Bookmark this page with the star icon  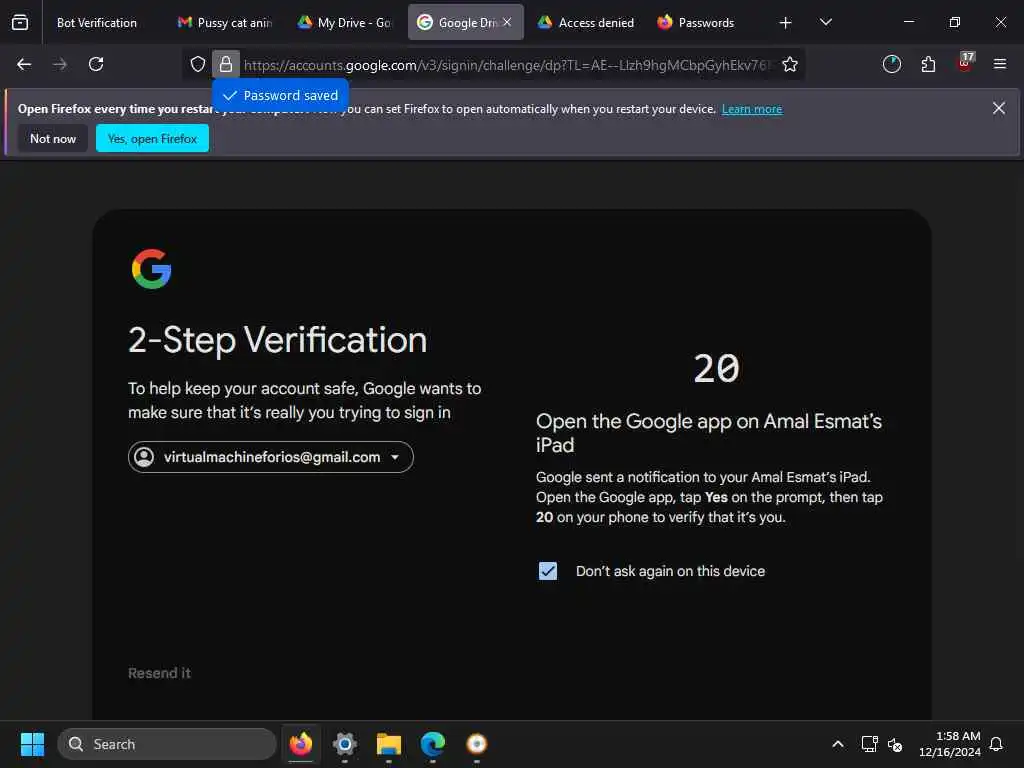pos(790,64)
